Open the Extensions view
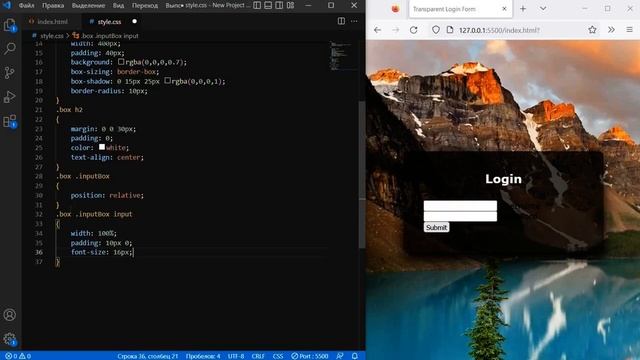Image resolution: width=640 pixels, height=360 pixels. tap(10, 121)
